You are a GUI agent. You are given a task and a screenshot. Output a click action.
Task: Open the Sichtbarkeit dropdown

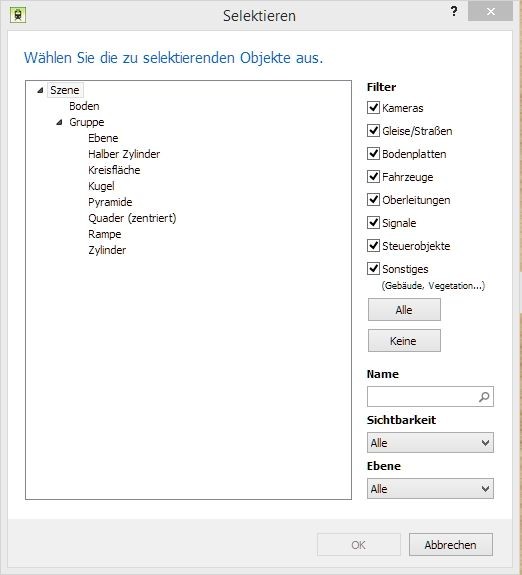(x=430, y=443)
